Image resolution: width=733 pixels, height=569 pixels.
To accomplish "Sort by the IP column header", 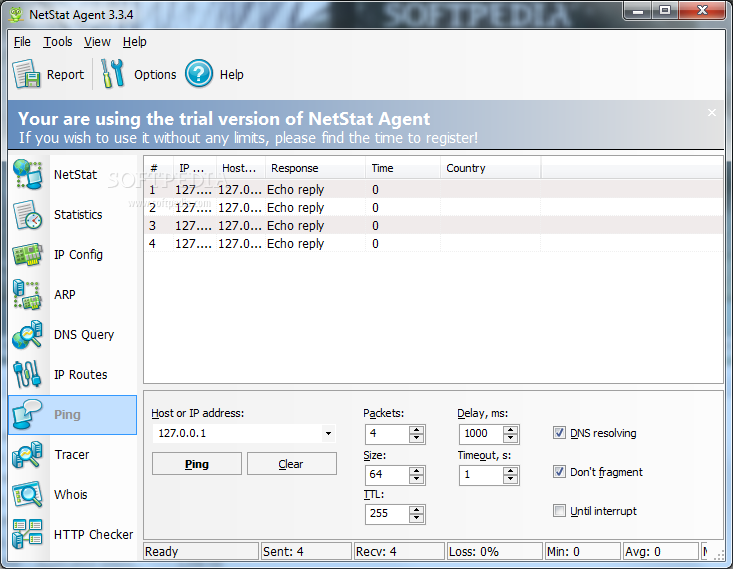I will click(194, 168).
